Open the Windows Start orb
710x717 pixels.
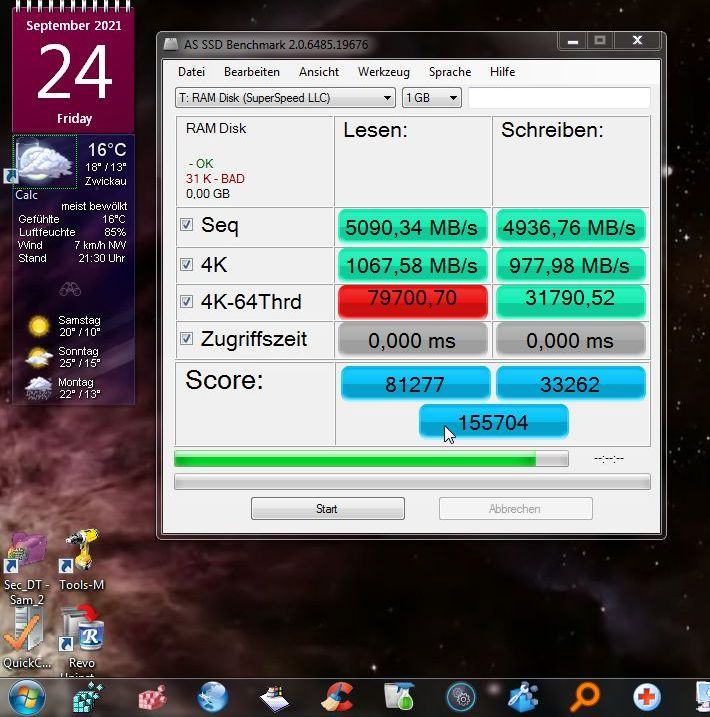tap(27, 698)
